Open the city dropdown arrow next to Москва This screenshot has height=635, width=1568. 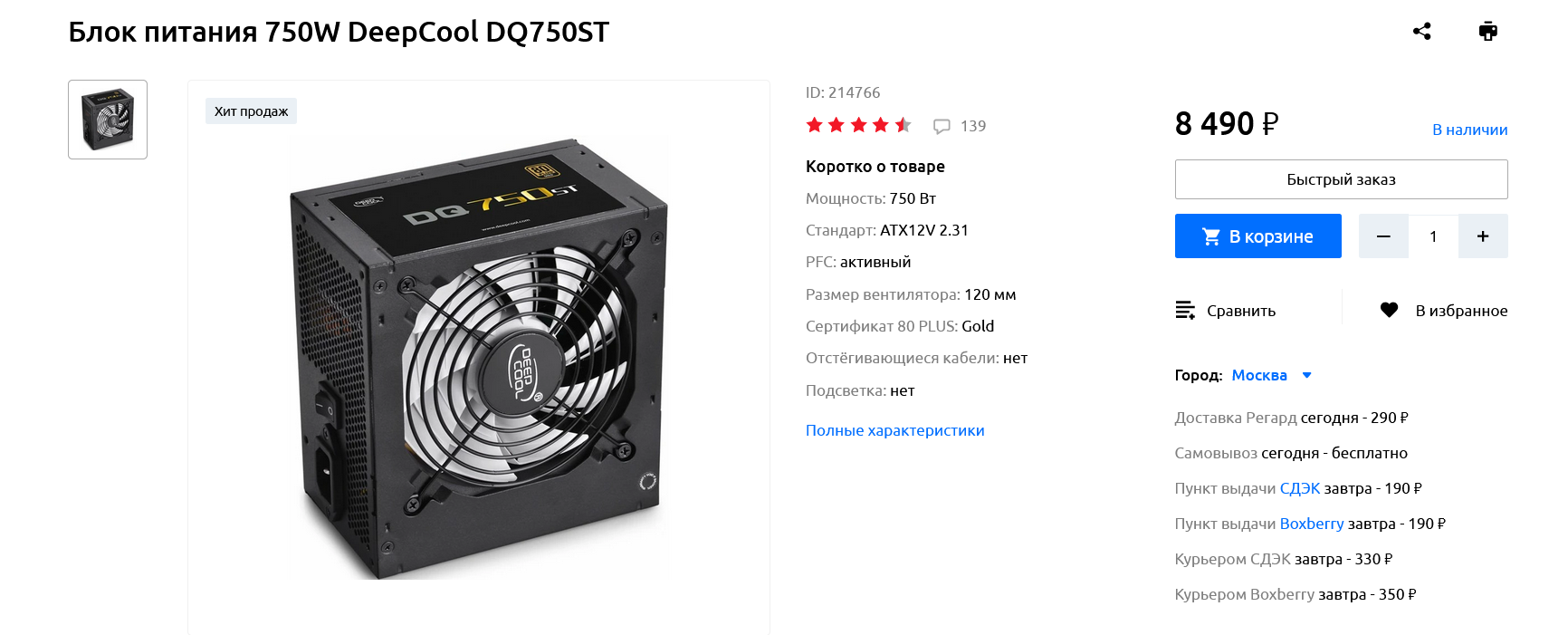pyautogui.click(x=1306, y=375)
